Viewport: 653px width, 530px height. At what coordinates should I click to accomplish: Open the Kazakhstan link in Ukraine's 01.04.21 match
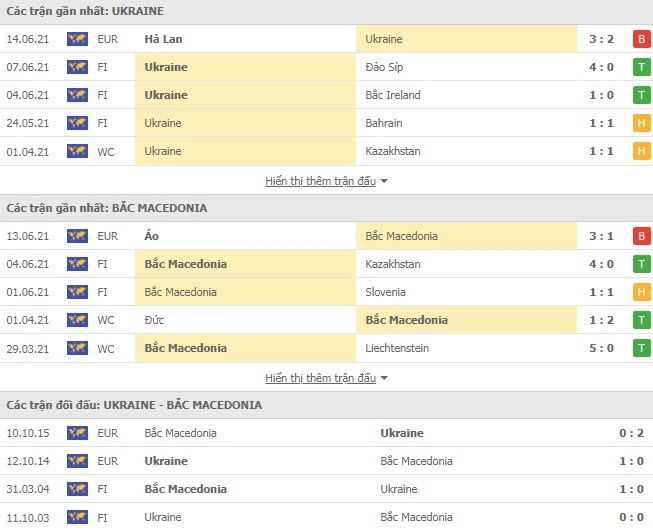coord(393,151)
